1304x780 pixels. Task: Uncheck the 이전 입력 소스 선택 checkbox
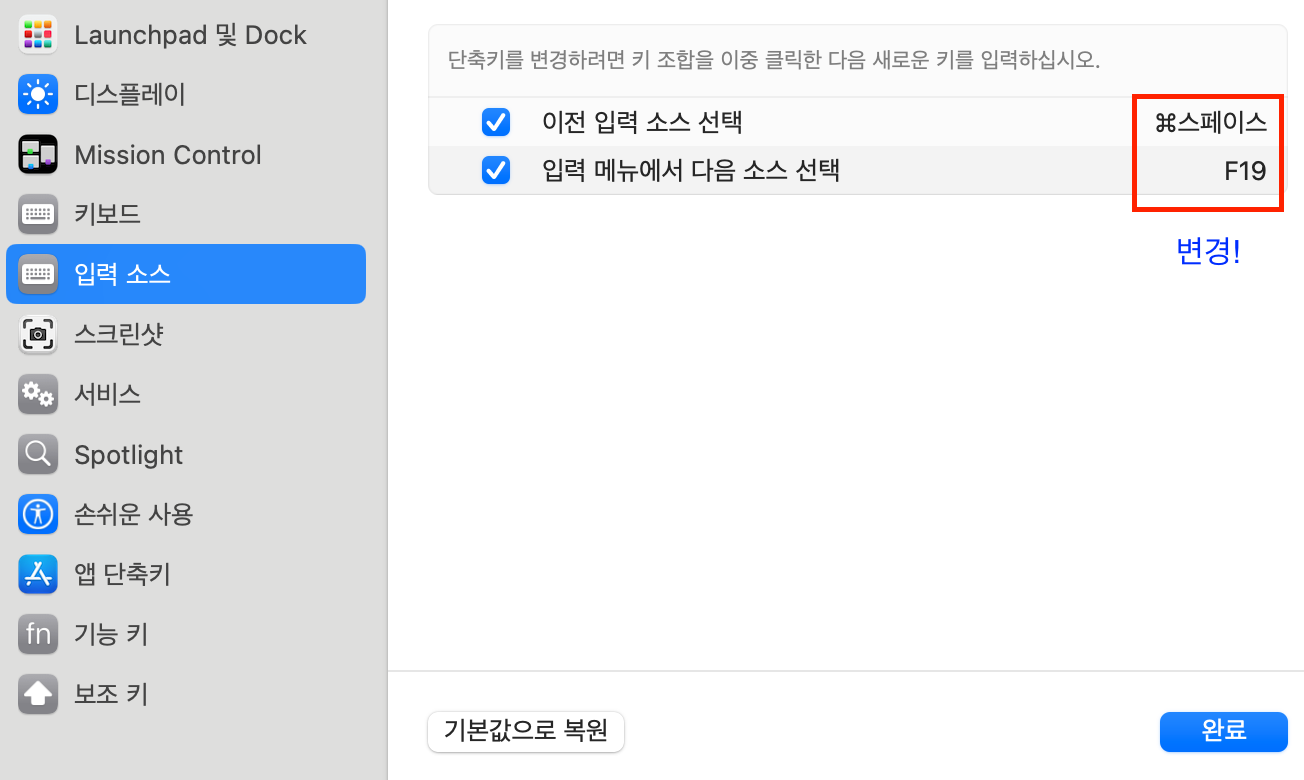click(x=496, y=122)
